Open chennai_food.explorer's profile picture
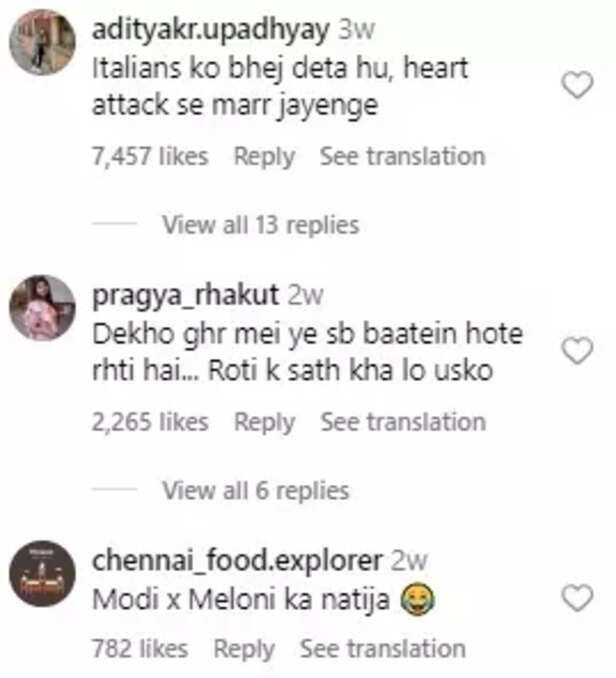 click(42, 574)
